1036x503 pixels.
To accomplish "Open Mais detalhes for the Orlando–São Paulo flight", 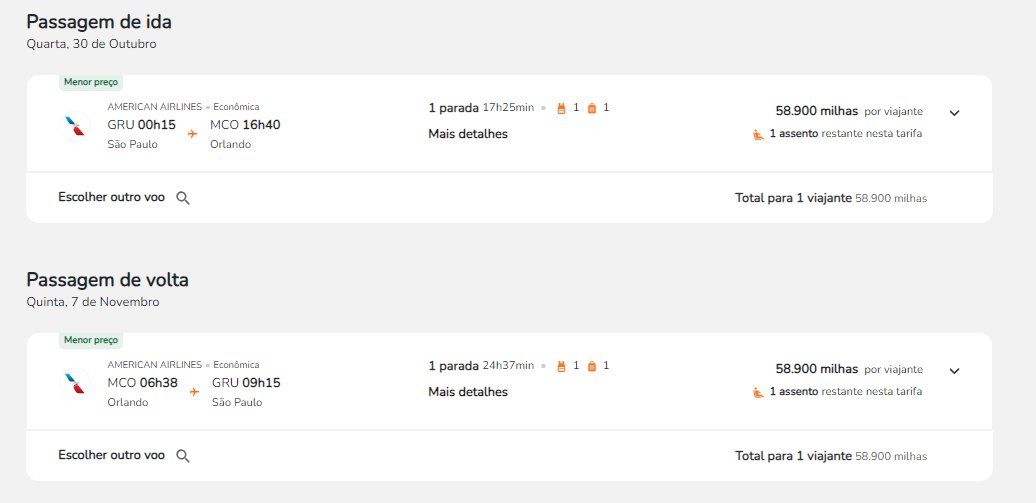I will (x=468, y=392).
